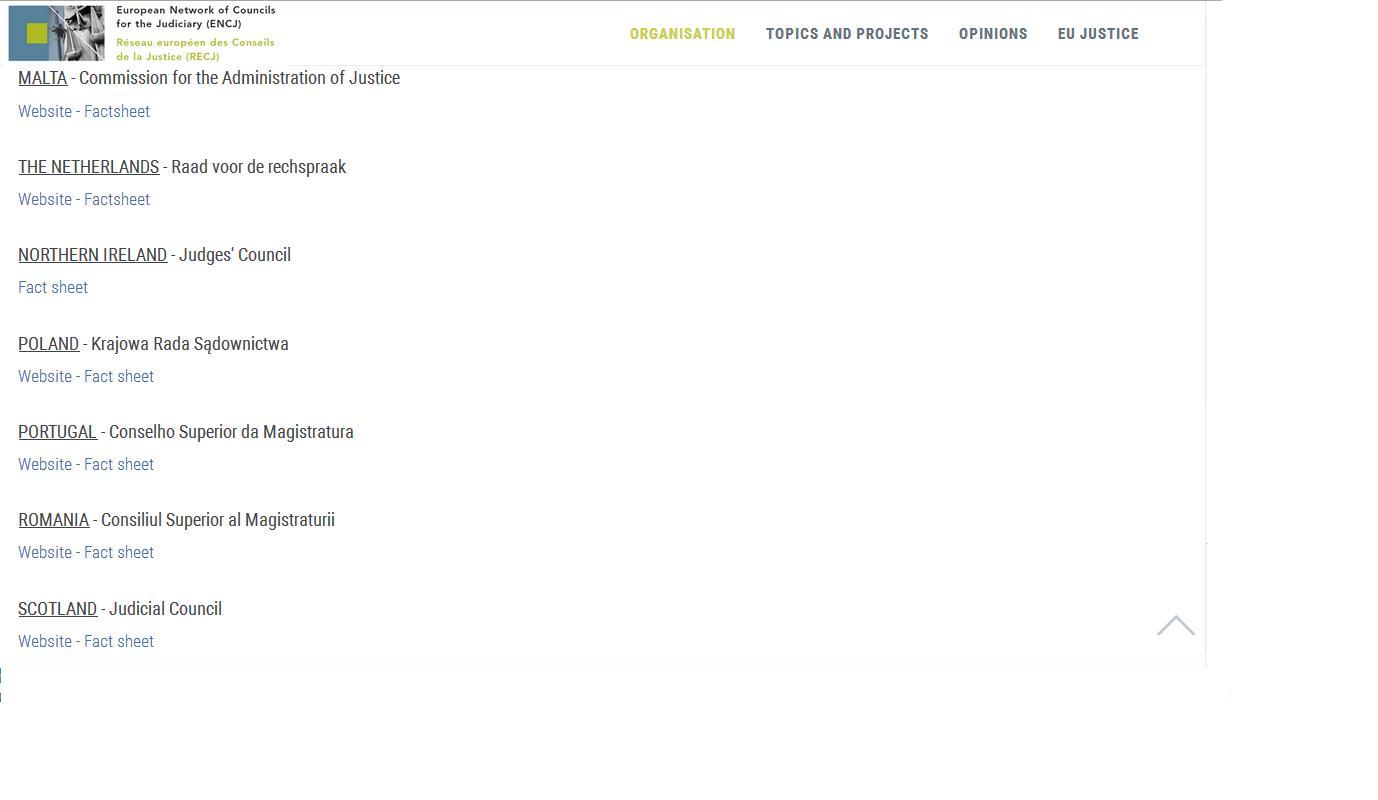1378x800 pixels.
Task: Open Poland's Fact sheet
Action: tap(119, 376)
